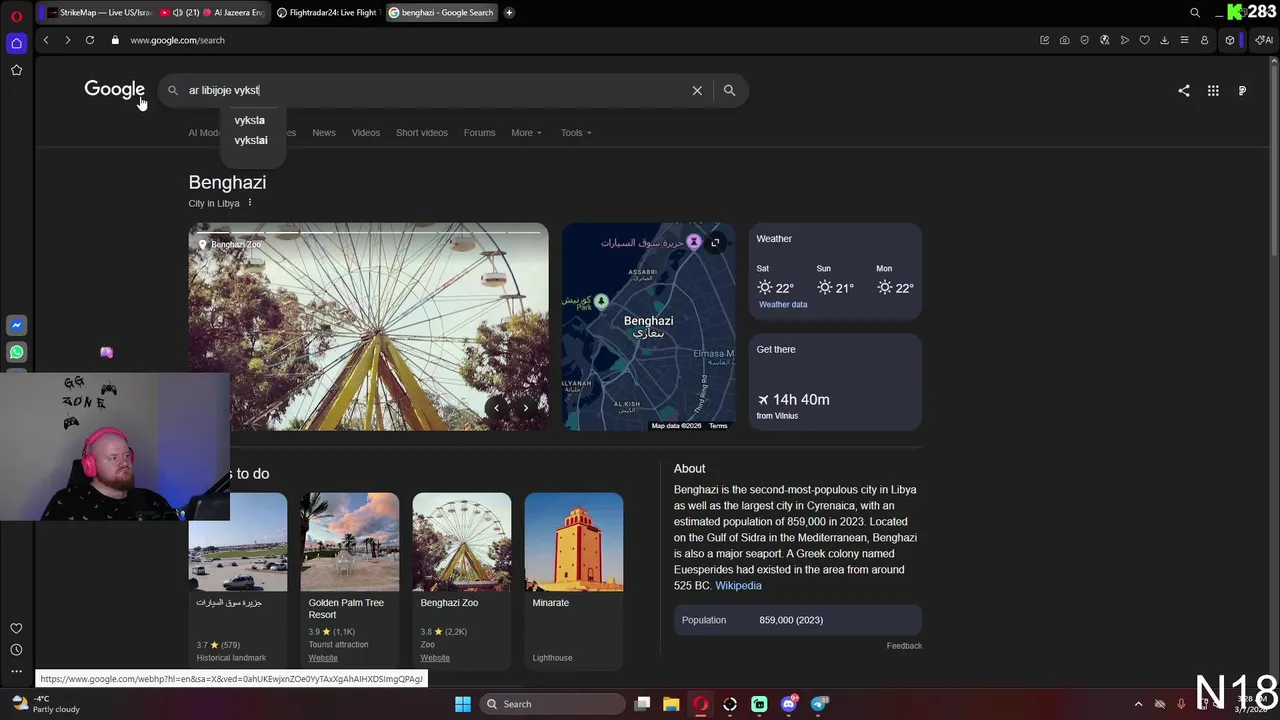Open profile account icon in toolbar
1280x720 pixels.
1204,40
